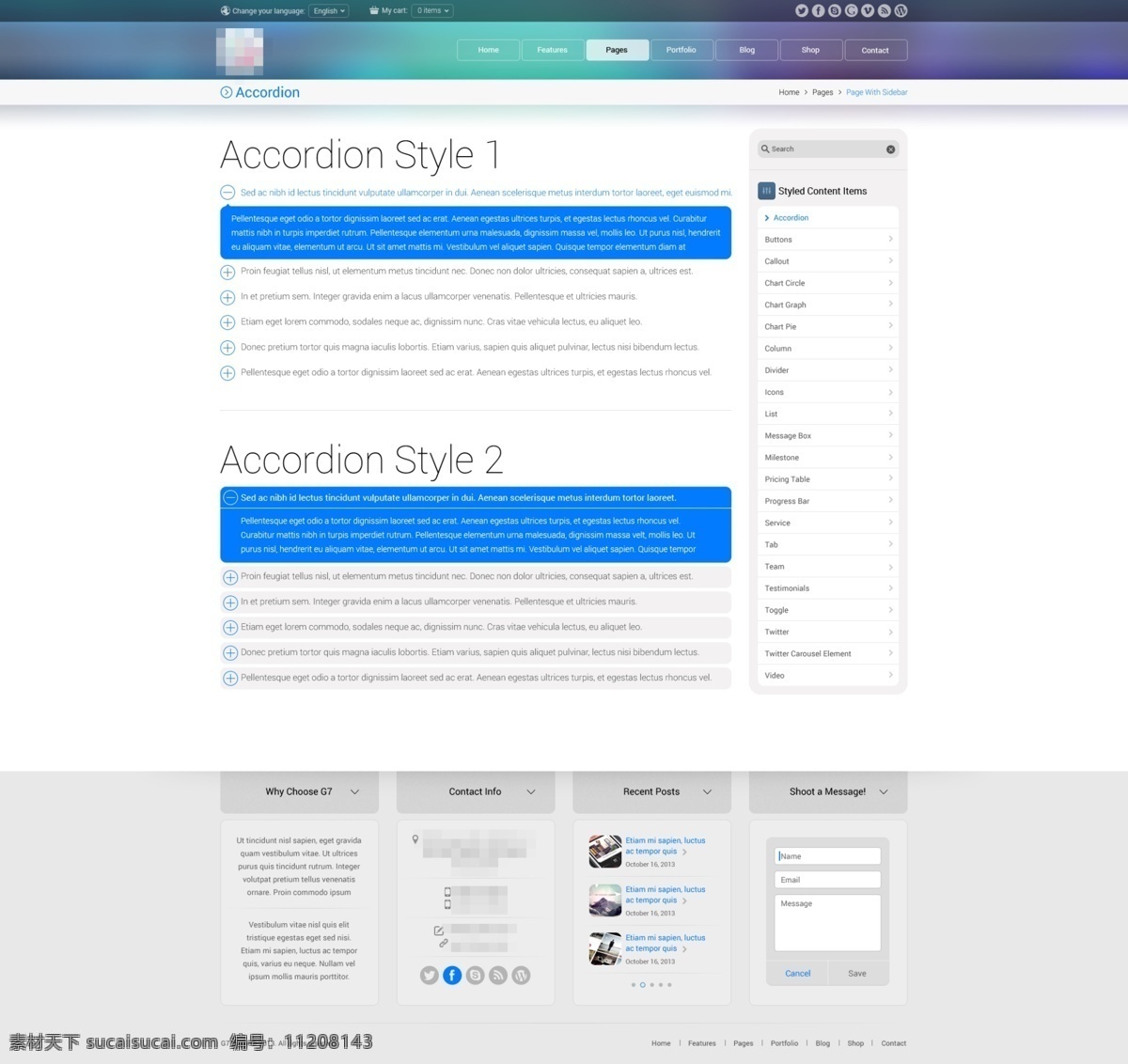Image resolution: width=1128 pixels, height=1064 pixels.
Task: Open the Features menu in the top navigation
Action: point(553,50)
